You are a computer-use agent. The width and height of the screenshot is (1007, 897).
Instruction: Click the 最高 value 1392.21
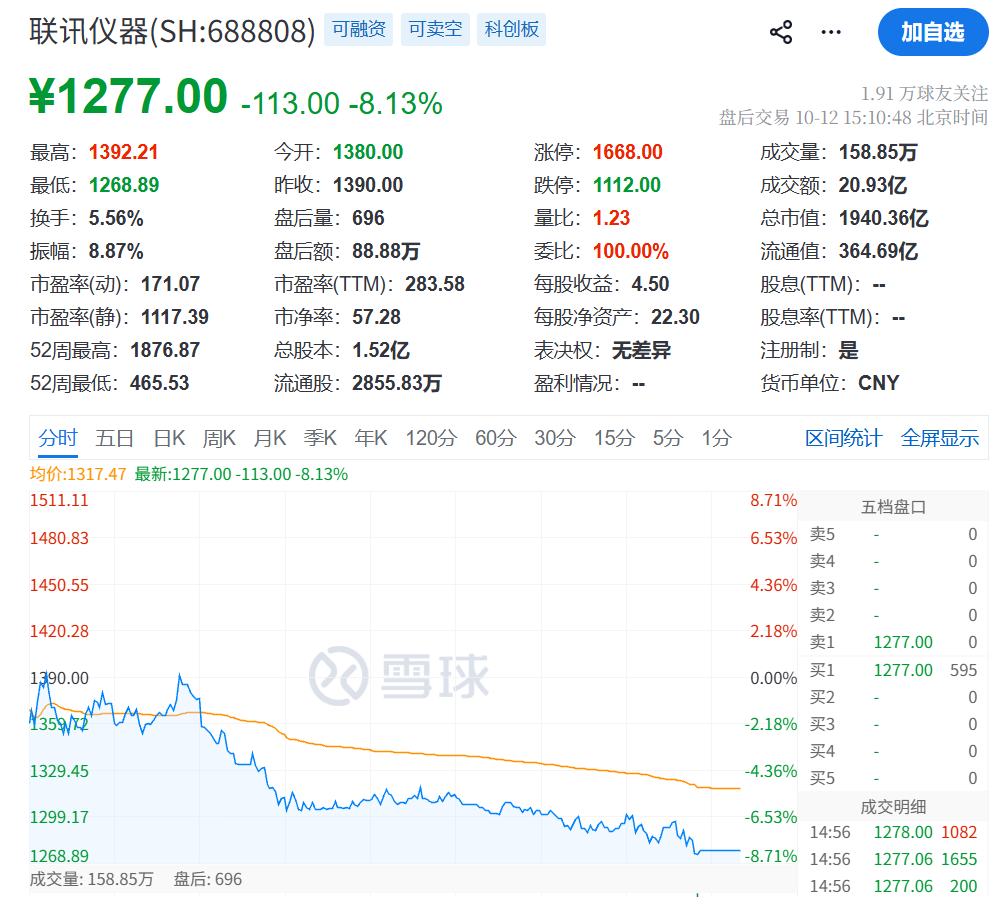[x=123, y=152]
